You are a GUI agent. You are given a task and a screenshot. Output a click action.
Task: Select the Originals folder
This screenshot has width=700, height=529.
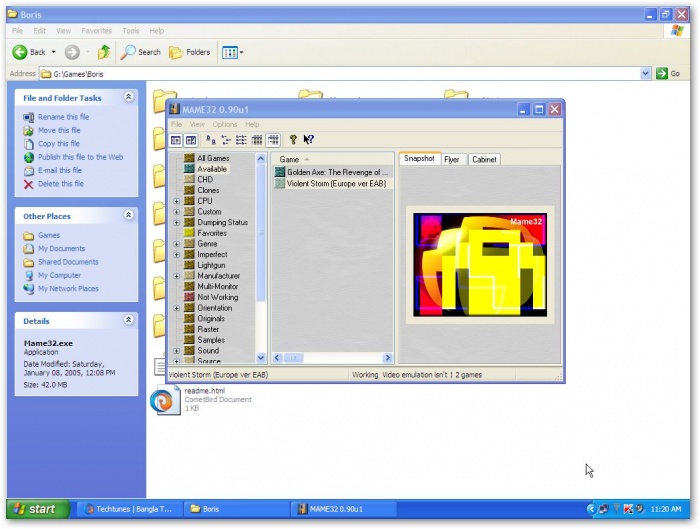click(x=211, y=319)
